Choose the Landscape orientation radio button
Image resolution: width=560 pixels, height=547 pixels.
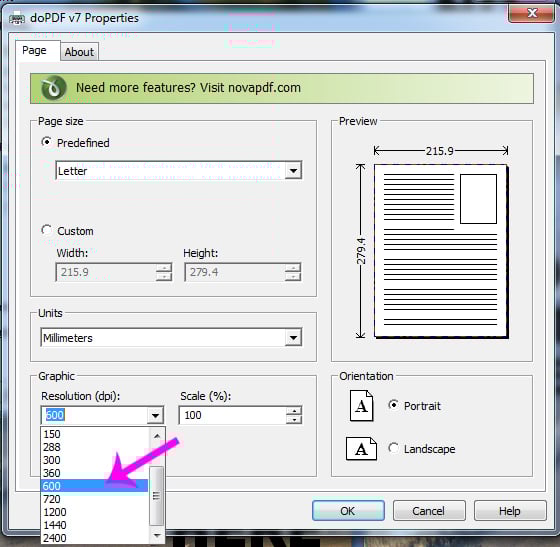(x=393, y=448)
